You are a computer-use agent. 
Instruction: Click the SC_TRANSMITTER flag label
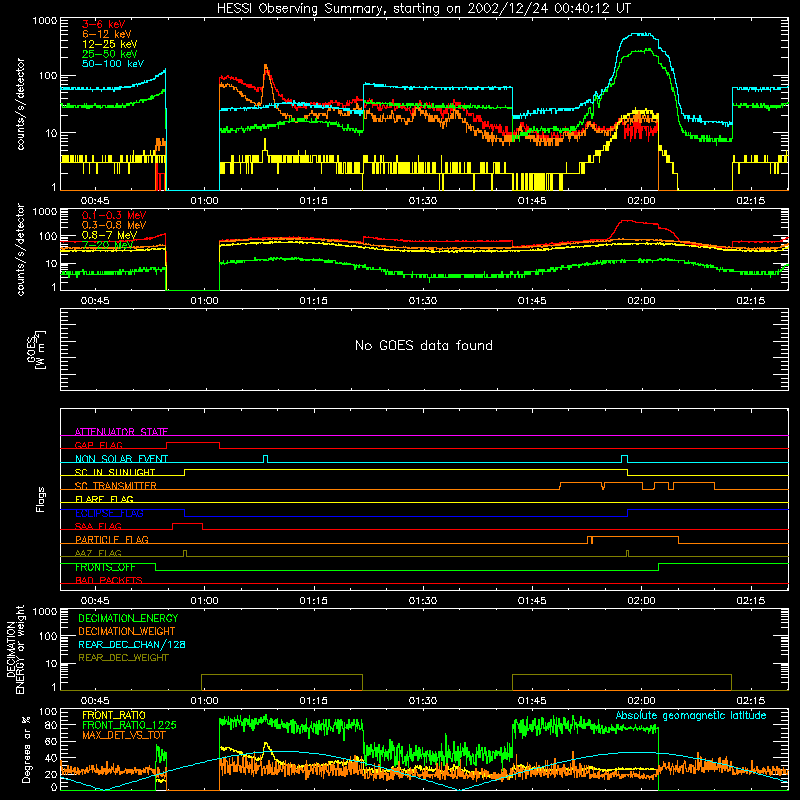116,486
